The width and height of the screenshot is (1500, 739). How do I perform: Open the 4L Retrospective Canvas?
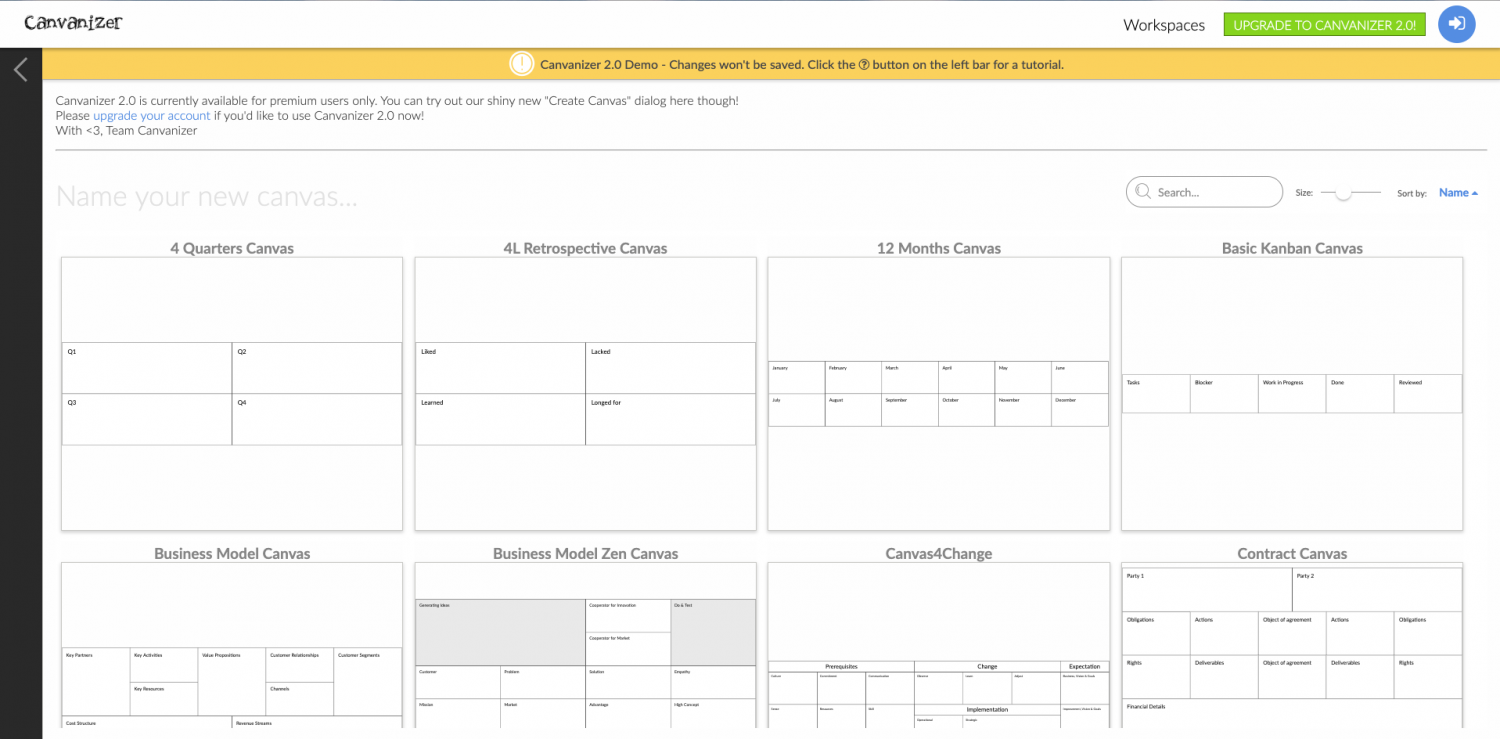click(x=585, y=390)
